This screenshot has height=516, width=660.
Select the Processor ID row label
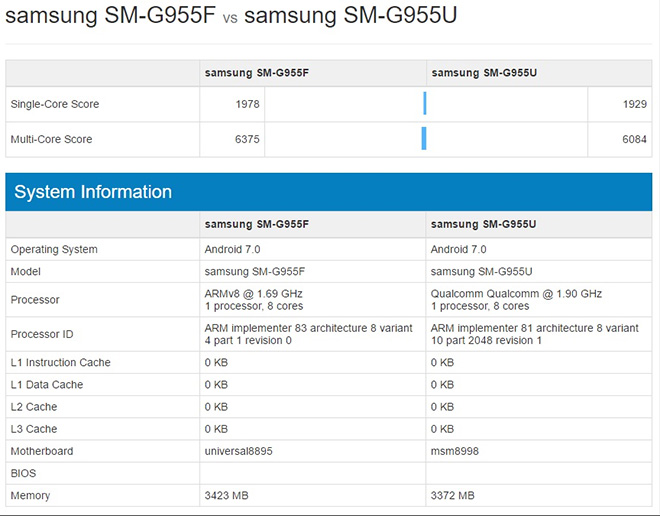click(x=42, y=334)
